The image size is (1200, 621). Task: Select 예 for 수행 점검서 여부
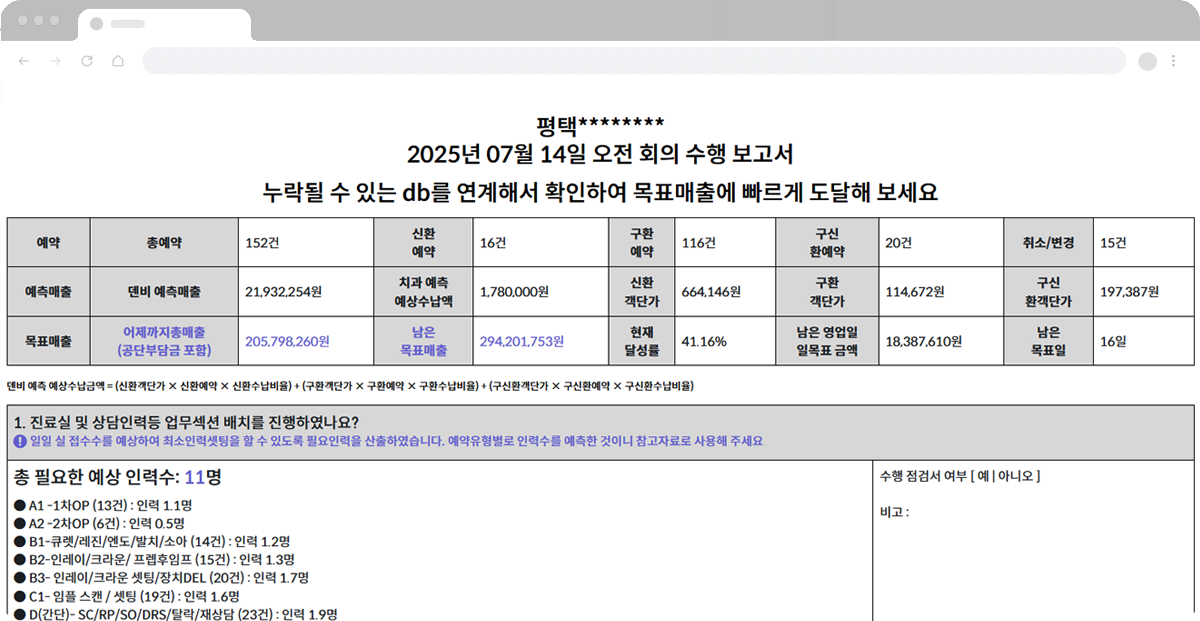(985, 476)
